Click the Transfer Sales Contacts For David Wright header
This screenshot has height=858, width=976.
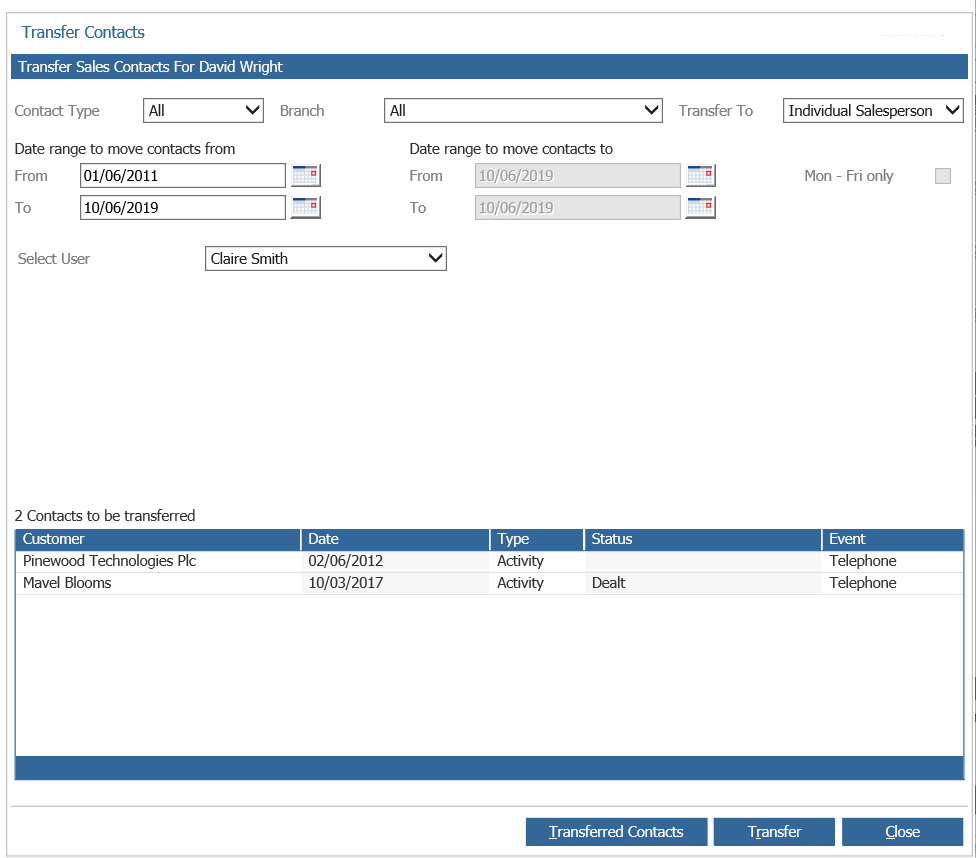[150, 67]
